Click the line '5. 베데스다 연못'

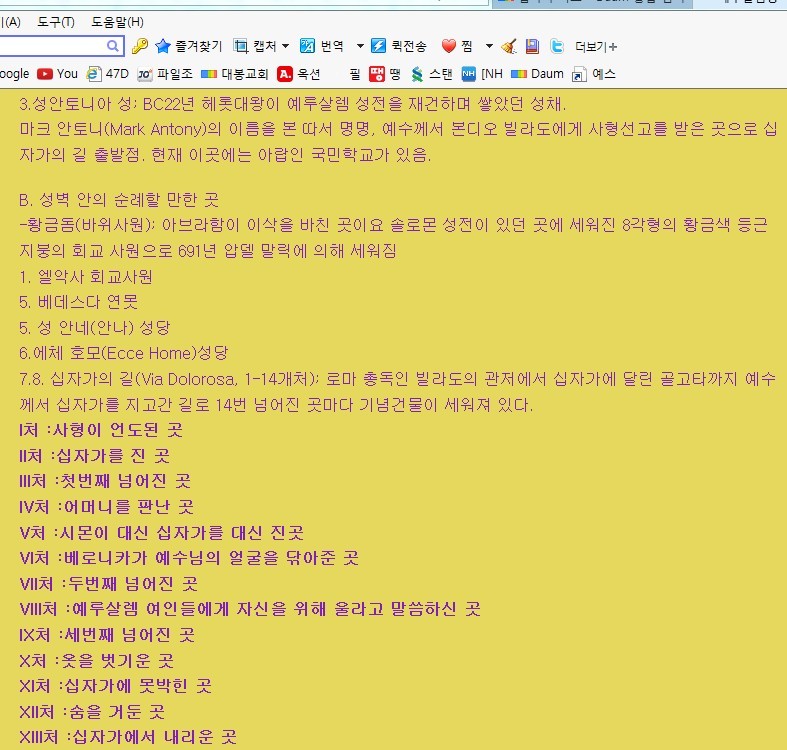pos(78,302)
